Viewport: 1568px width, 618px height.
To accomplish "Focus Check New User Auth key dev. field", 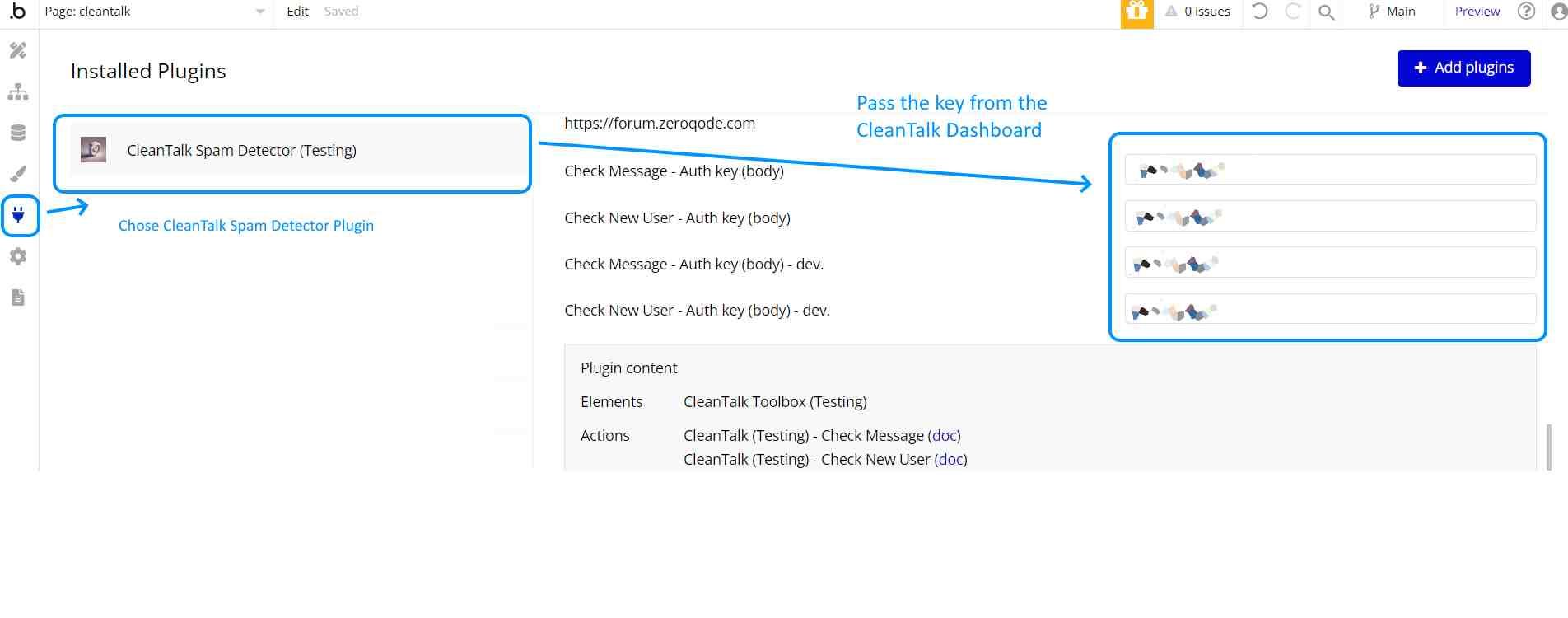I will click(x=1330, y=309).
